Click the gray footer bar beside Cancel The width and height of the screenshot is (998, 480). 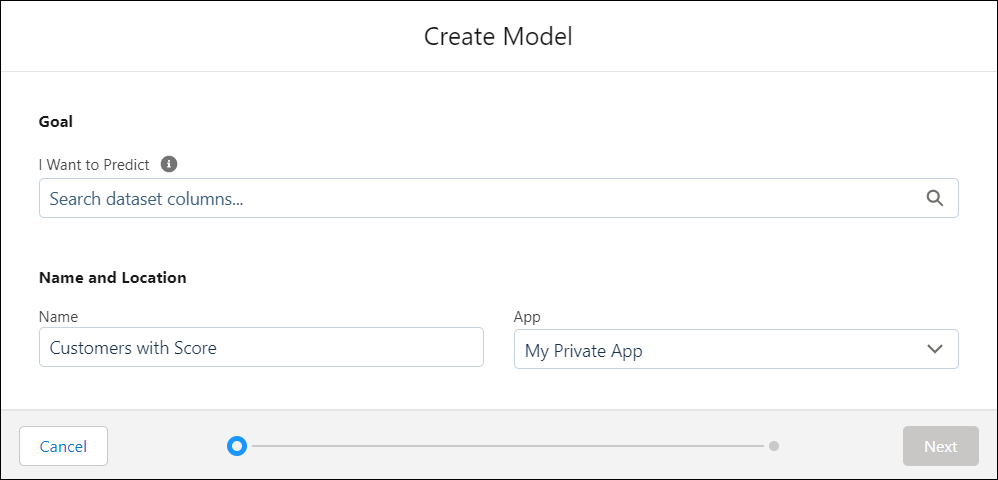click(167, 446)
